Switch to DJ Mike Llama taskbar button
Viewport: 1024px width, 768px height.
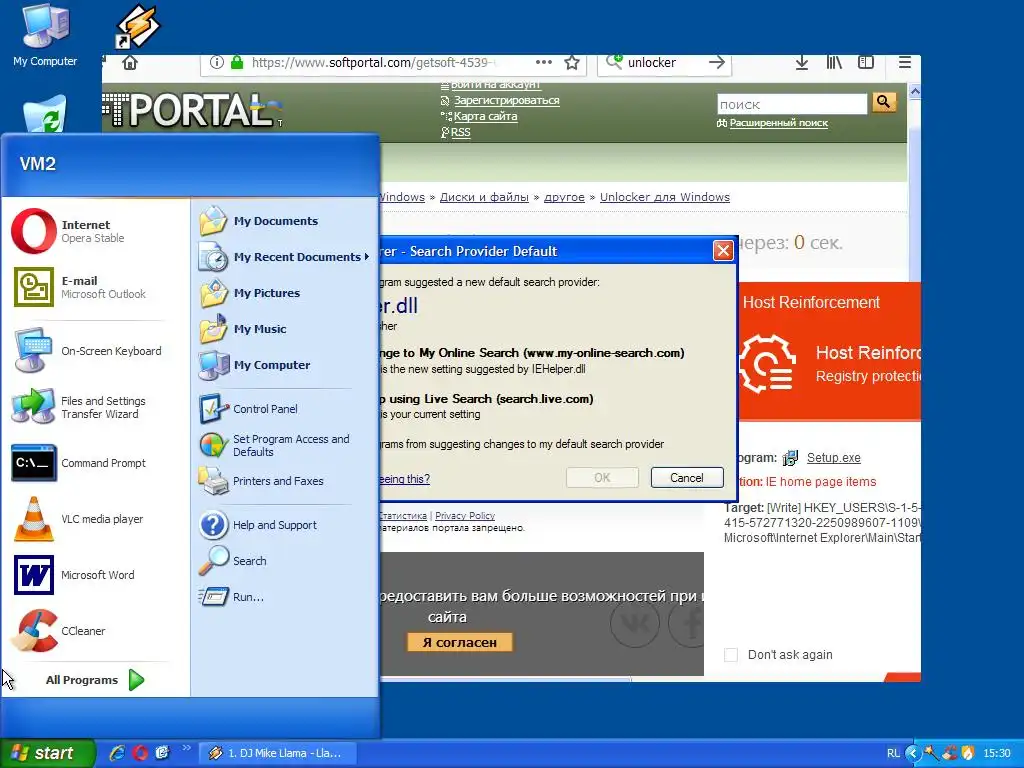(278, 753)
